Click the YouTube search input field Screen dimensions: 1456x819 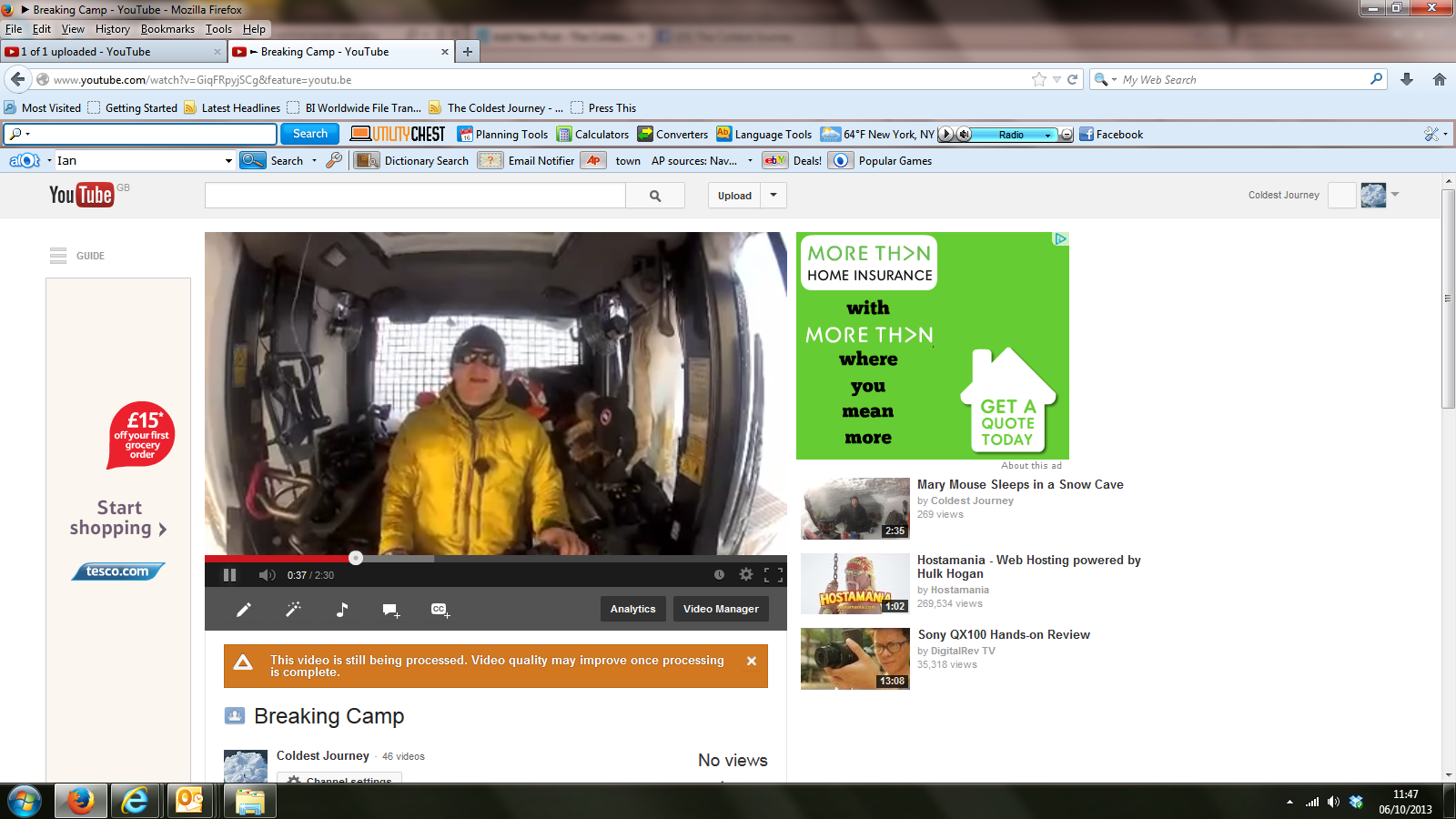tap(415, 196)
